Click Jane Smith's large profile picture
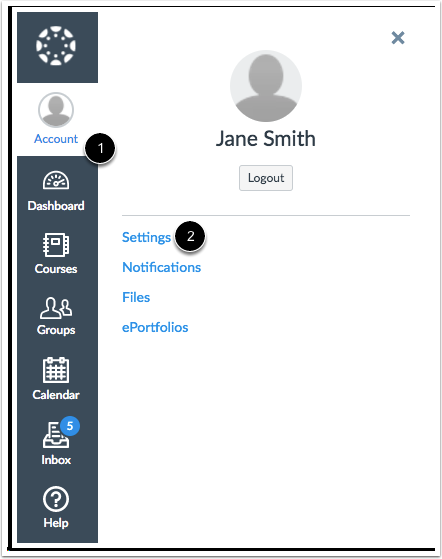 pyautogui.click(x=266, y=86)
